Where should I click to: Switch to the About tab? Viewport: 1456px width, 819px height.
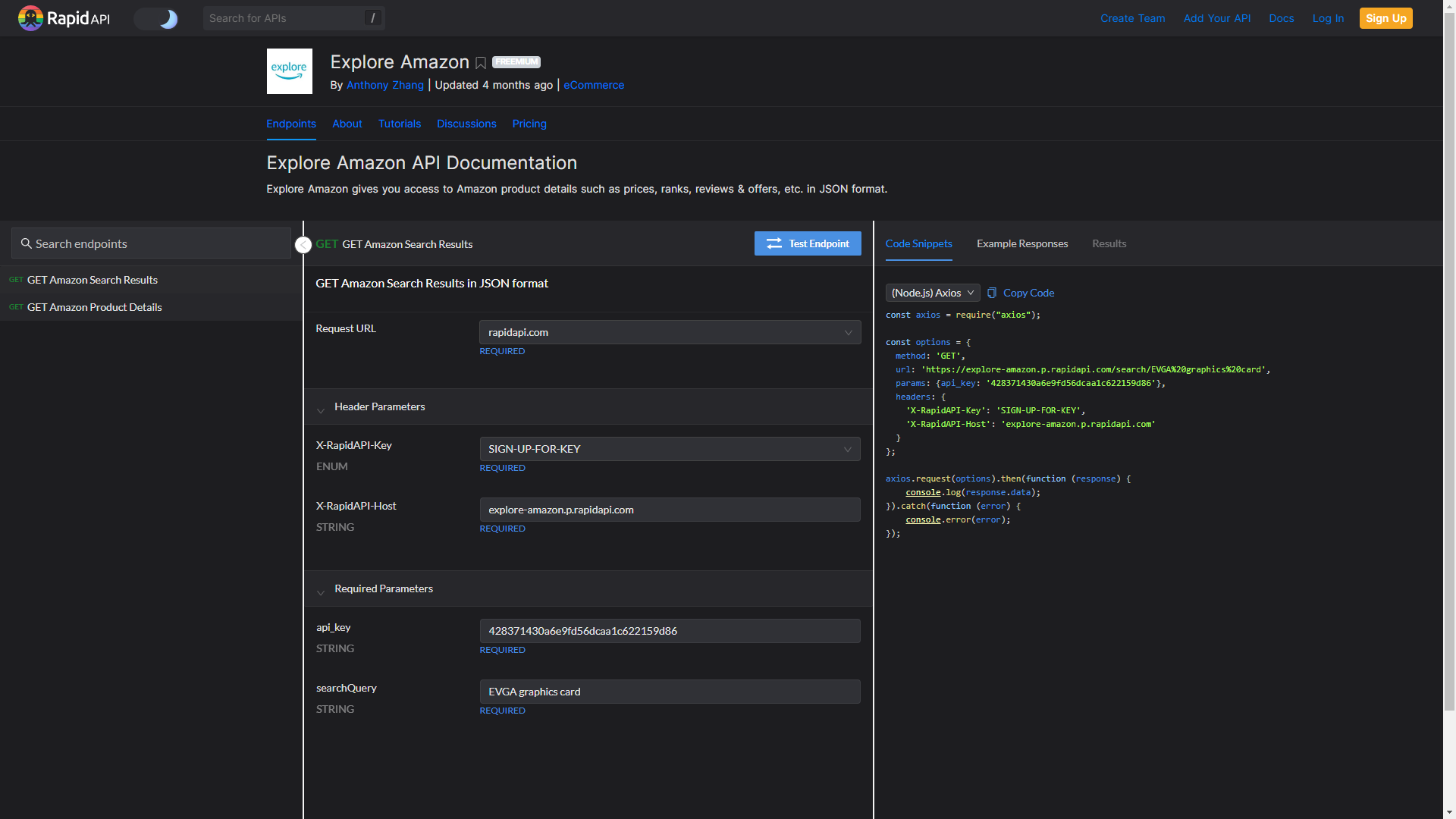(347, 124)
